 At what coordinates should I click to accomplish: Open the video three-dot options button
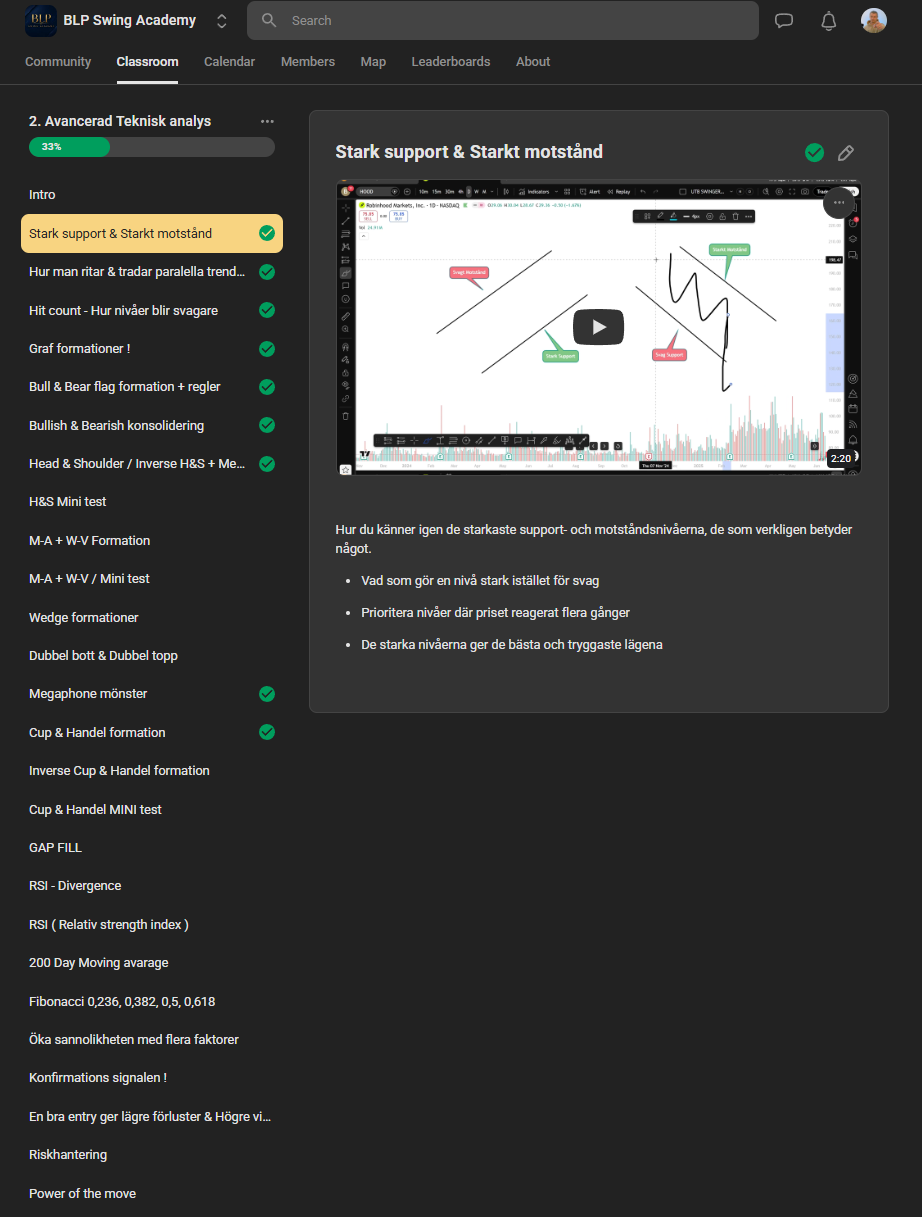839,202
